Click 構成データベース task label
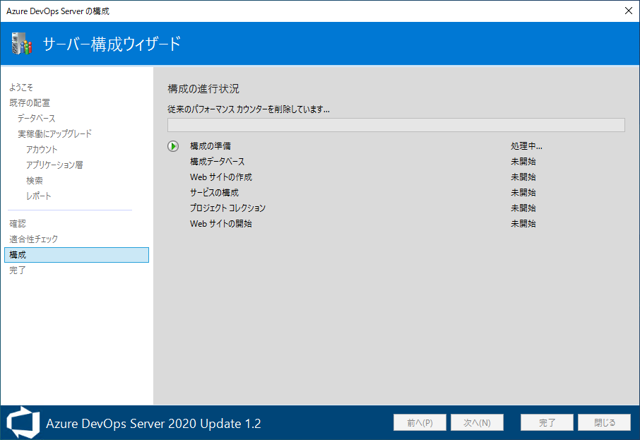Viewport: 640px width, 440px height. (x=217, y=162)
